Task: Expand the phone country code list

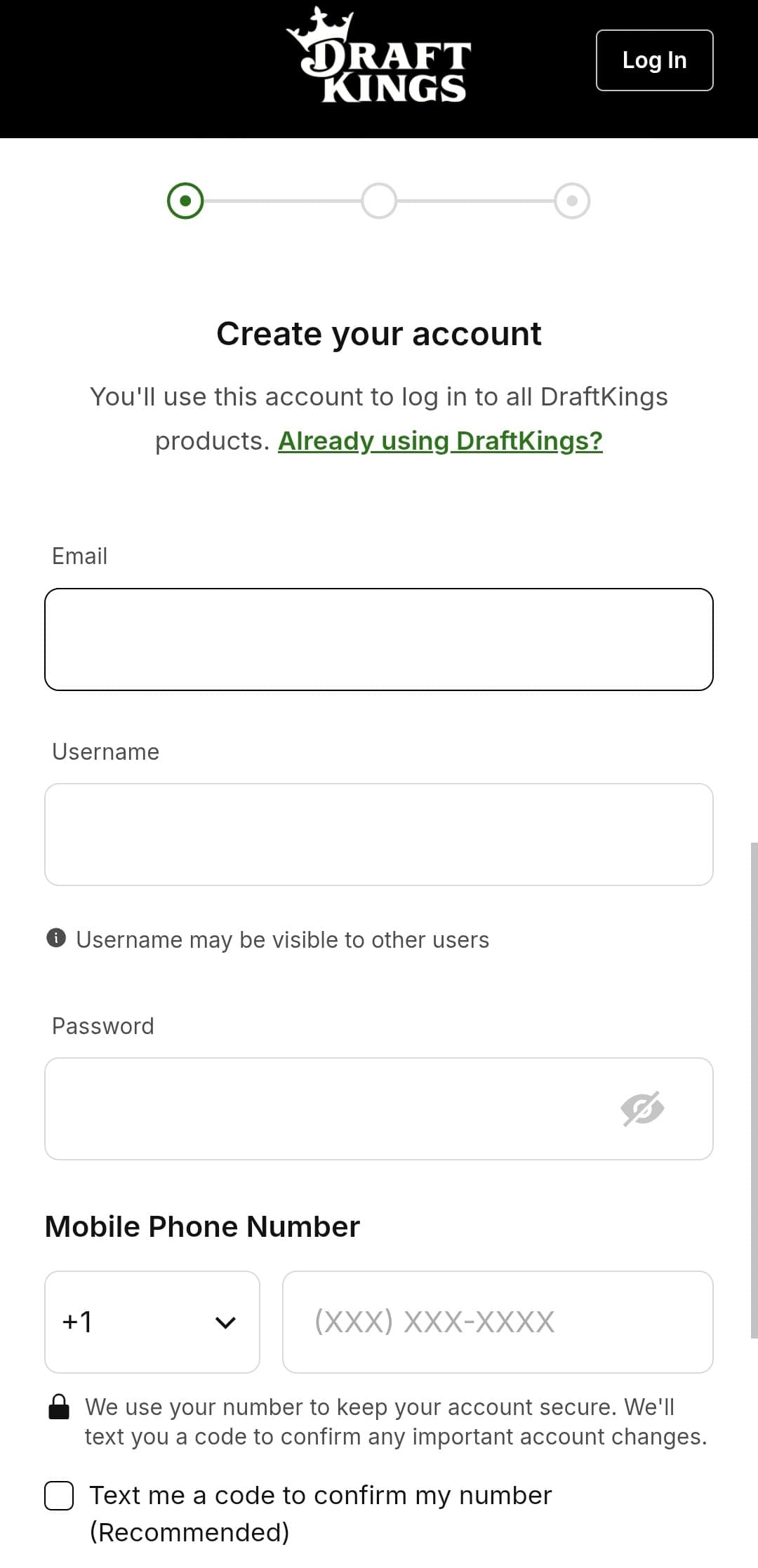Action: pyautogui.click(x=151, y=1322)
